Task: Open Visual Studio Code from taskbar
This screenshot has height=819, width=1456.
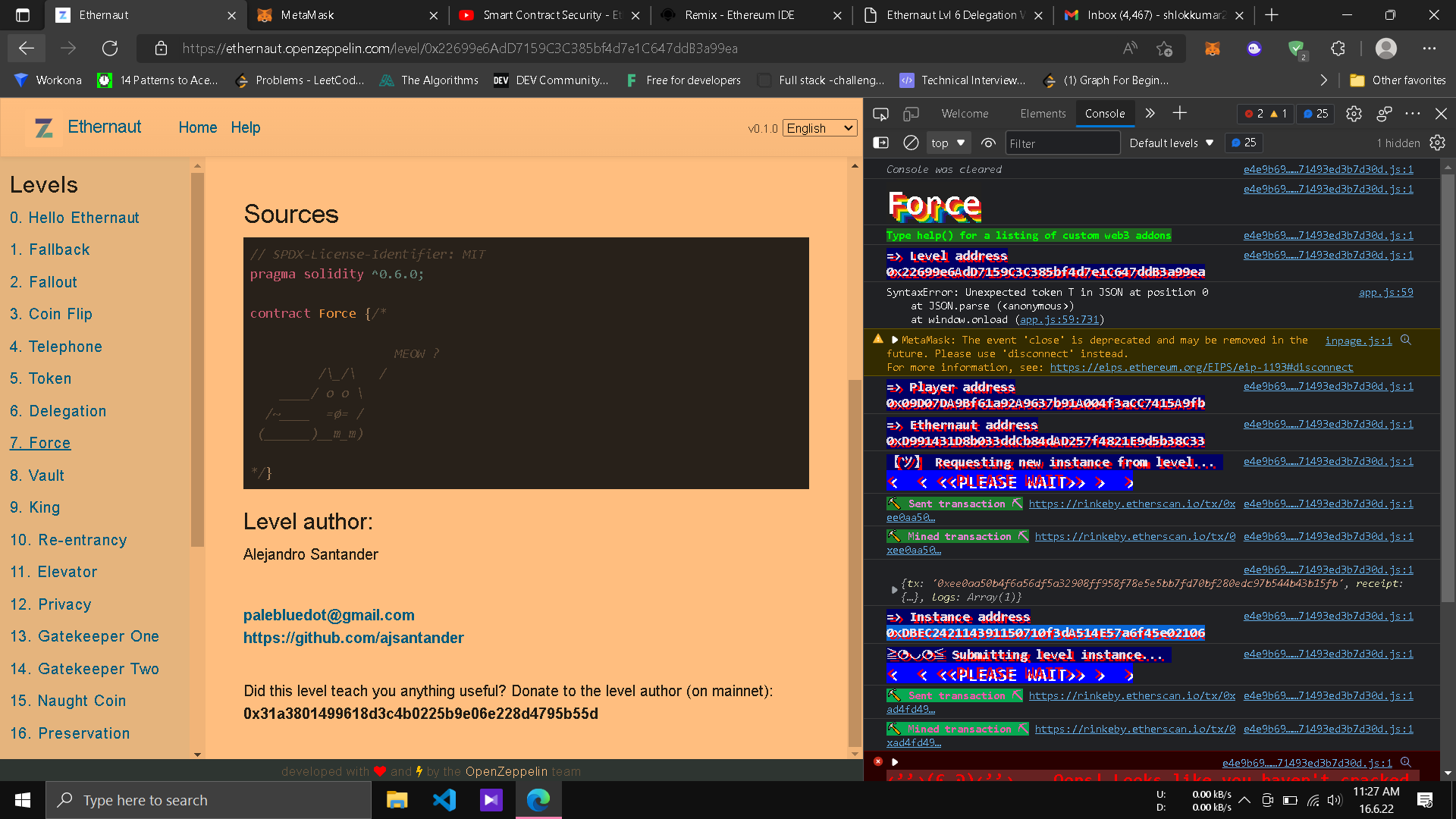Action: click(444, 800)
